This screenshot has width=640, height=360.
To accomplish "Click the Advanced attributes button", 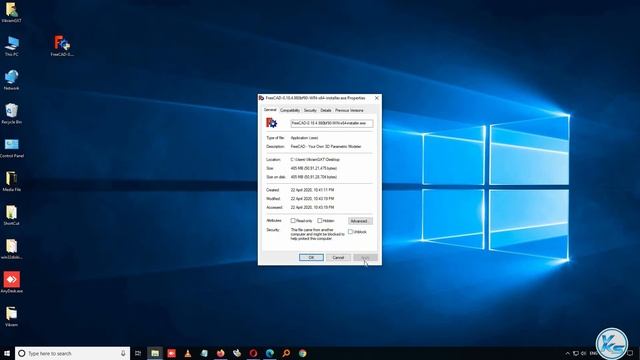I will click(360, 221).
